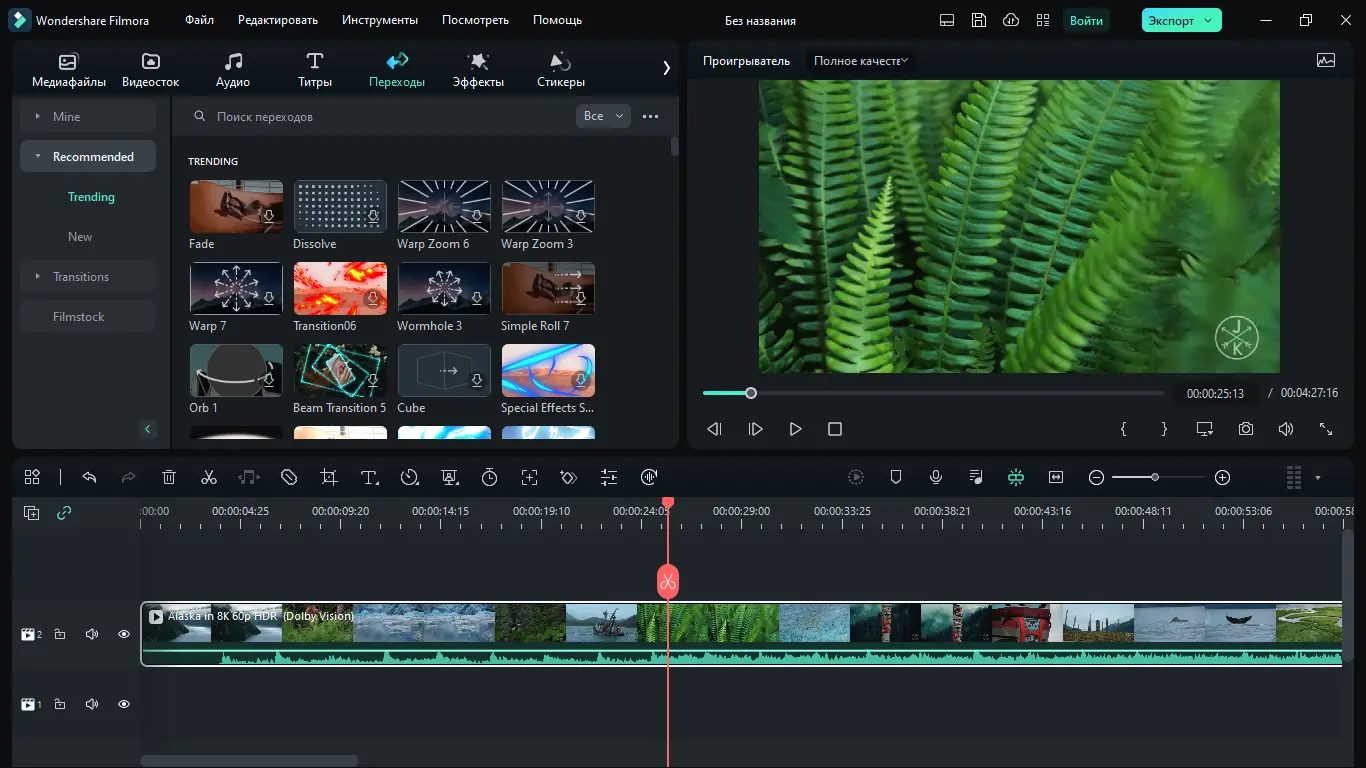Lock video track 2
This screenshot has width=1366, height=768.
[60, 634]
